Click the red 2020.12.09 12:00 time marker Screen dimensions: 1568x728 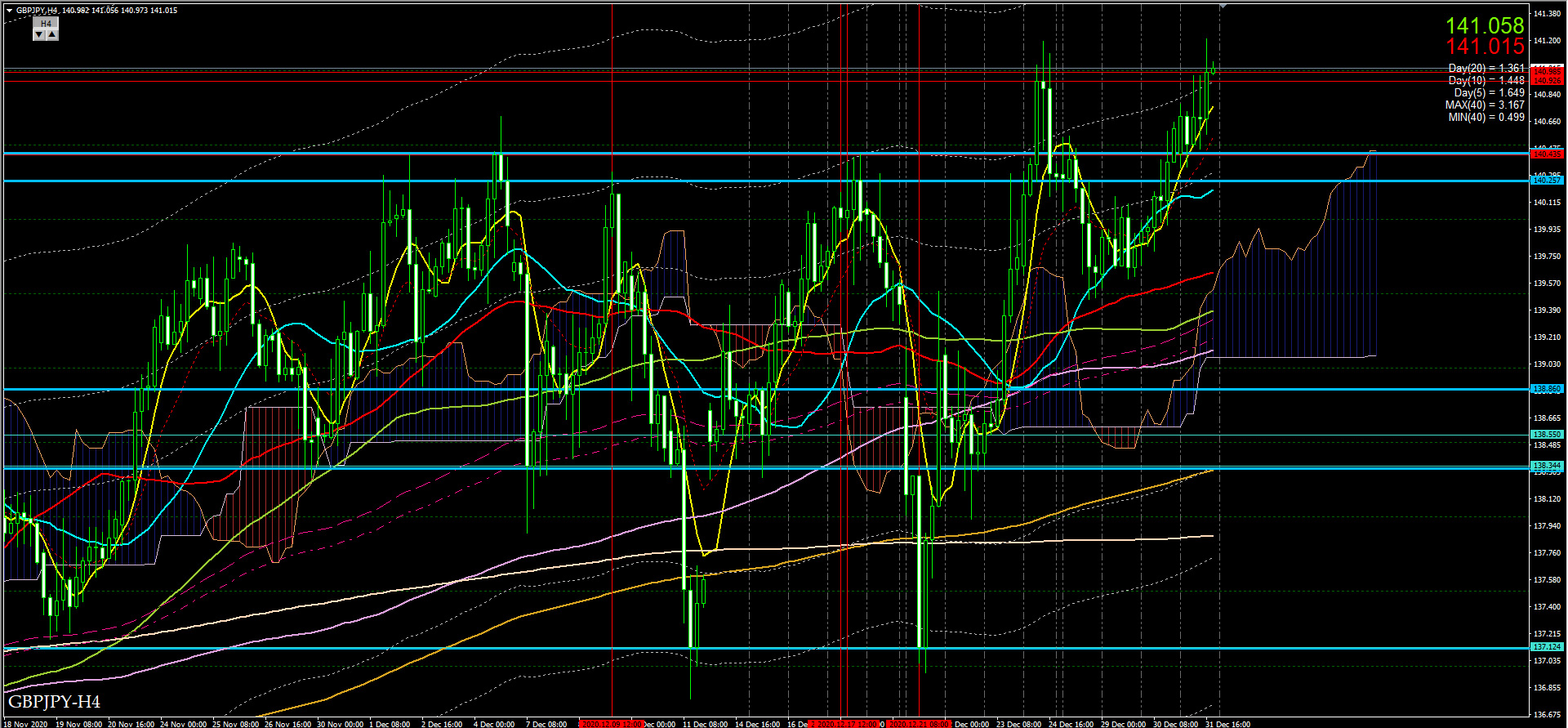[x=612, y=724]
